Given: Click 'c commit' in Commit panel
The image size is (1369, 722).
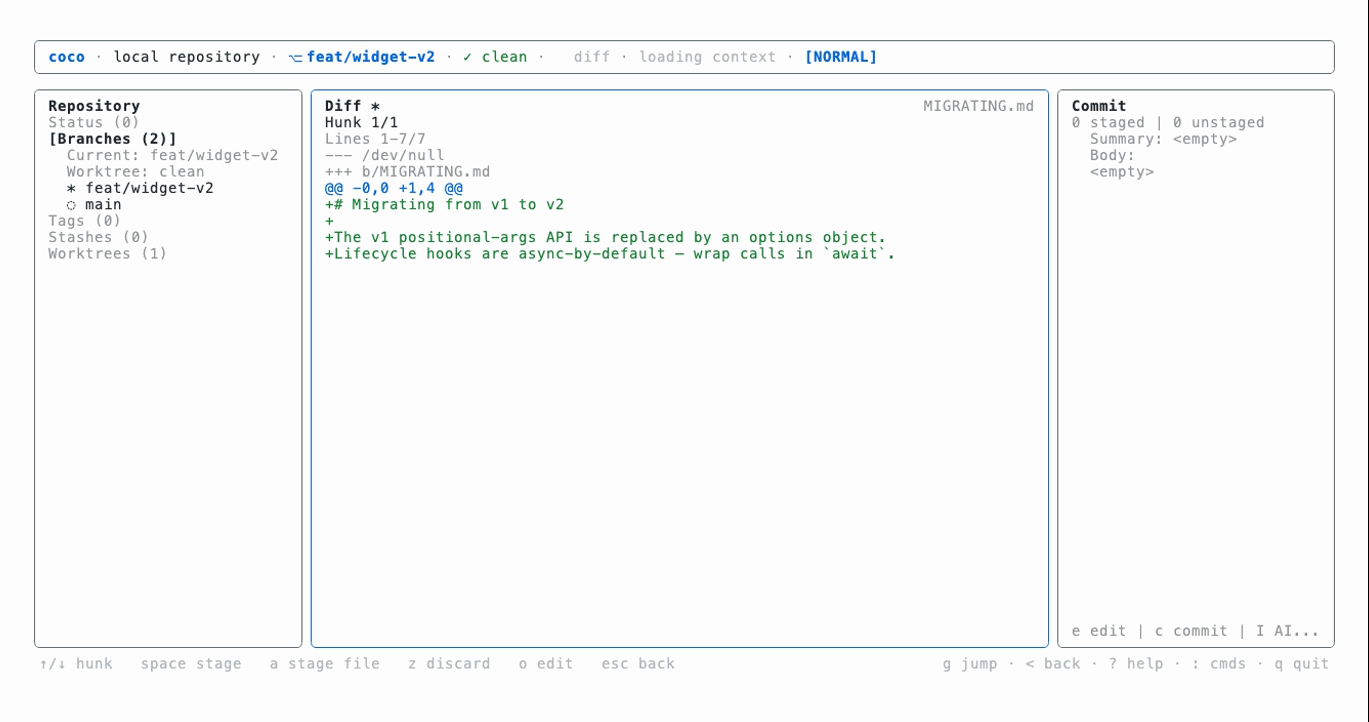Looking at the screenshot, I should [1191, 631].
